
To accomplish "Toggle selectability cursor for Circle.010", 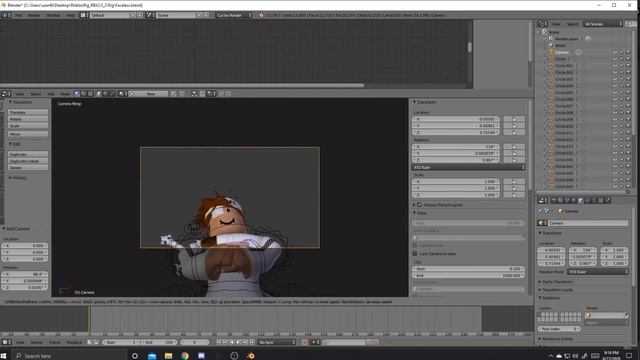I will click(621, 126).
